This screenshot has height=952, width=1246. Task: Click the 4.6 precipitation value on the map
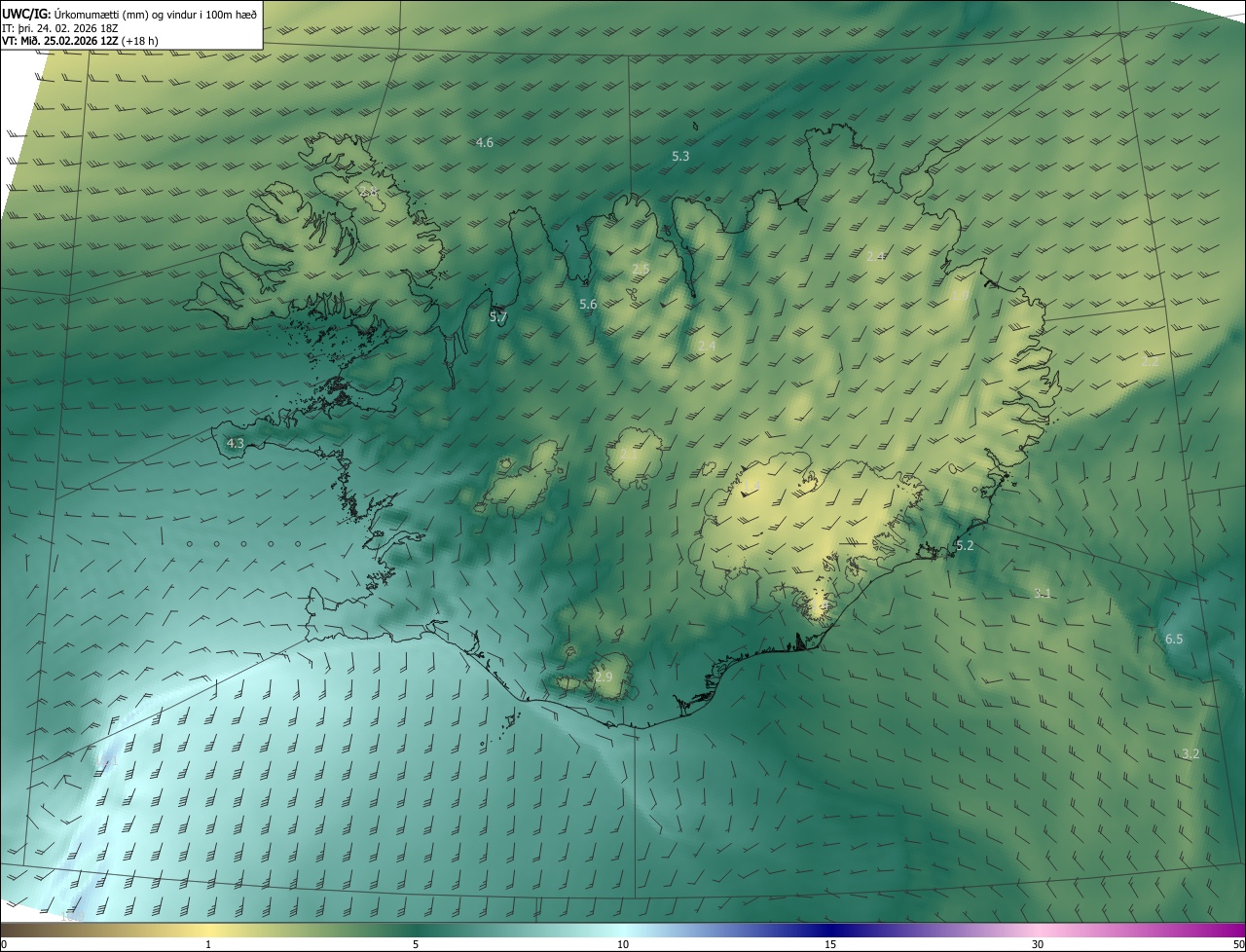[484, 143]
